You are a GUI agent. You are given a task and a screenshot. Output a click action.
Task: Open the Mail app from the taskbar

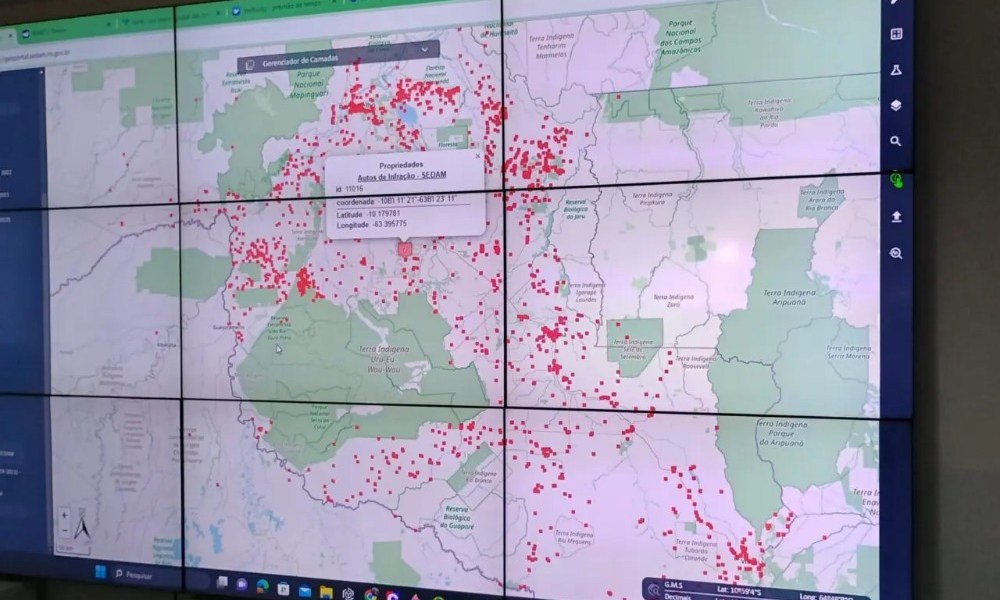(x=304, y=591)
